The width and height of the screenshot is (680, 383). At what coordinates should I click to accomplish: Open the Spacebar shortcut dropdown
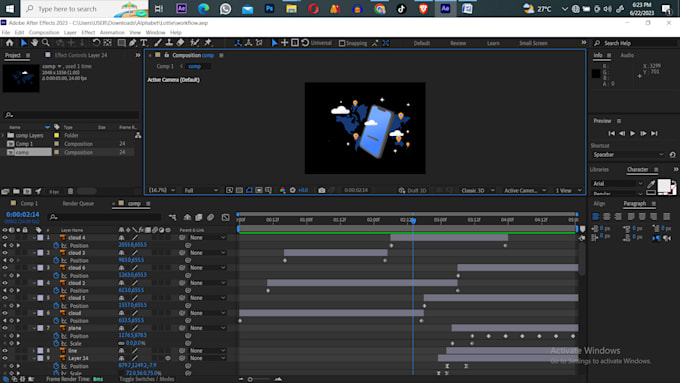click(x=628, y=155)
